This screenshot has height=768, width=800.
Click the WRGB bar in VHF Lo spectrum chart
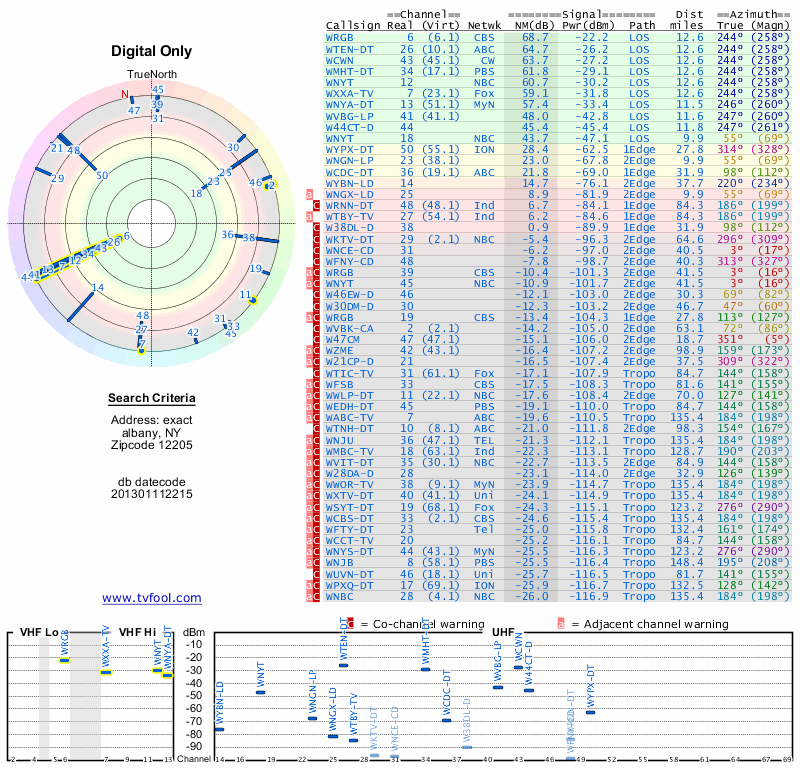[x=65, y=660]
